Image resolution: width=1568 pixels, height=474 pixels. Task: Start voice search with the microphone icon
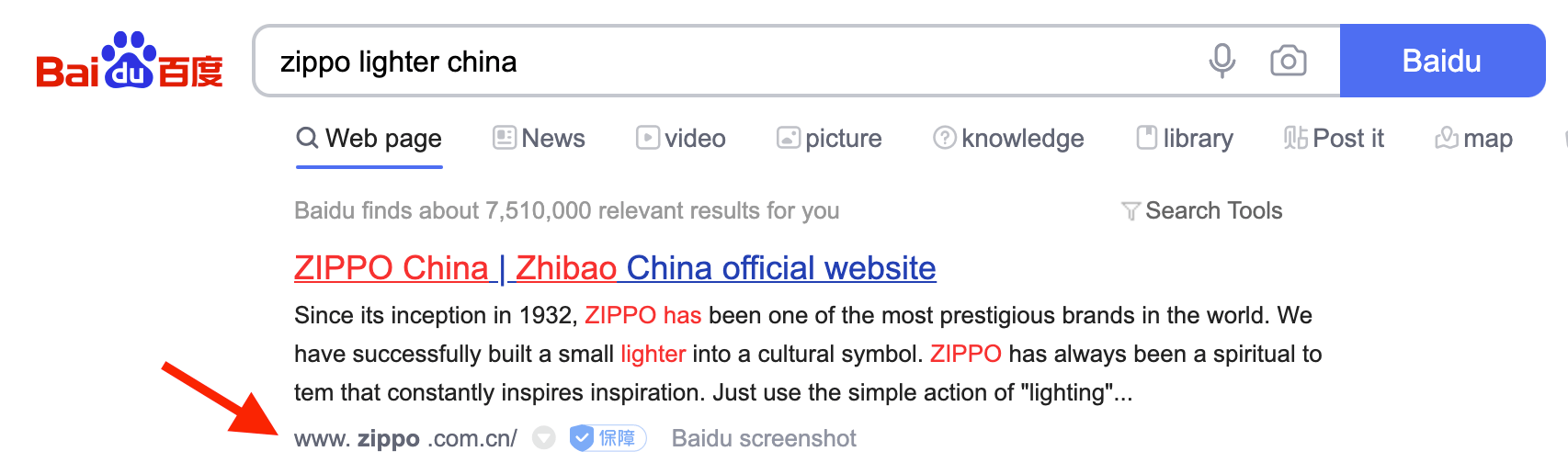(1221, 61)
